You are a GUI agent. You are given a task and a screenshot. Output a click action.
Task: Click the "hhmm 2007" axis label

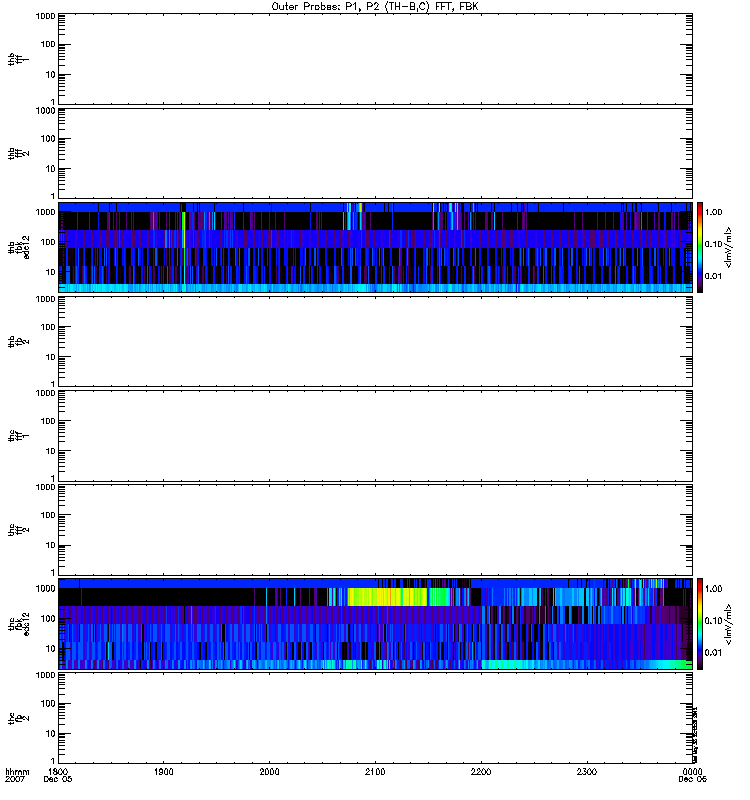(17, 776)
